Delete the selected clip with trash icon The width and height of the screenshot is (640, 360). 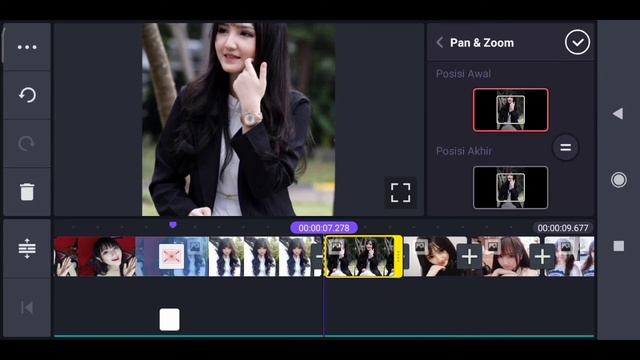point(27,191)
